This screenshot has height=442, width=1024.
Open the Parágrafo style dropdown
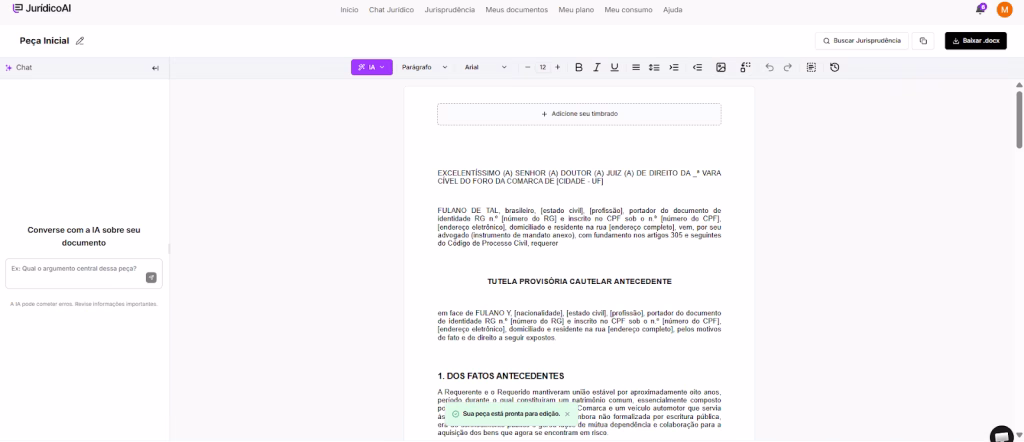click(x=424, y=67)
